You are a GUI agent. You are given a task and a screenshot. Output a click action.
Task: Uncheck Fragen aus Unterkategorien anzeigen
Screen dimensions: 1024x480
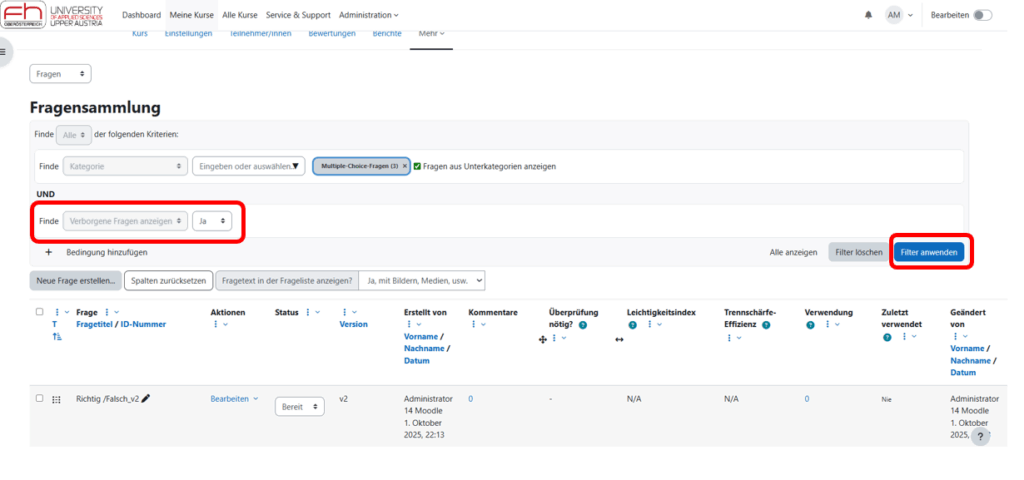[x=418, y=166]
